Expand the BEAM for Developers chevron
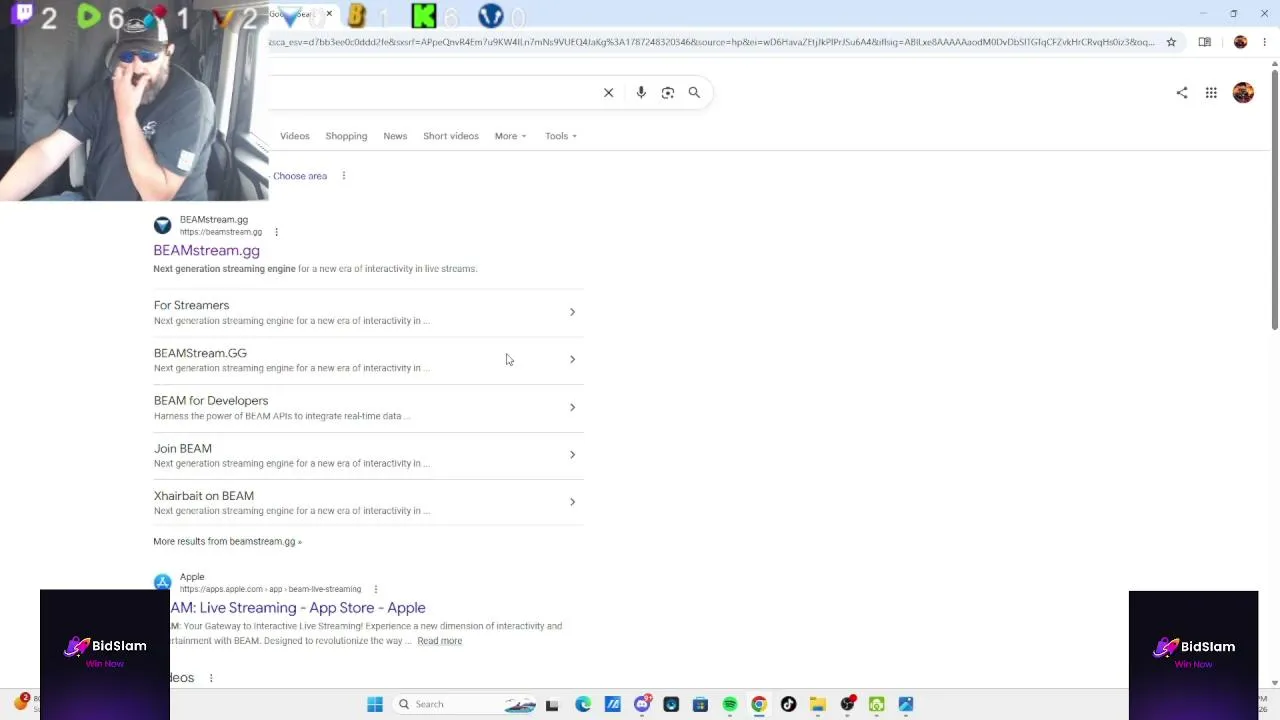Image resolution: width=1280 pixels, height=720 pixels. [572, 407]
